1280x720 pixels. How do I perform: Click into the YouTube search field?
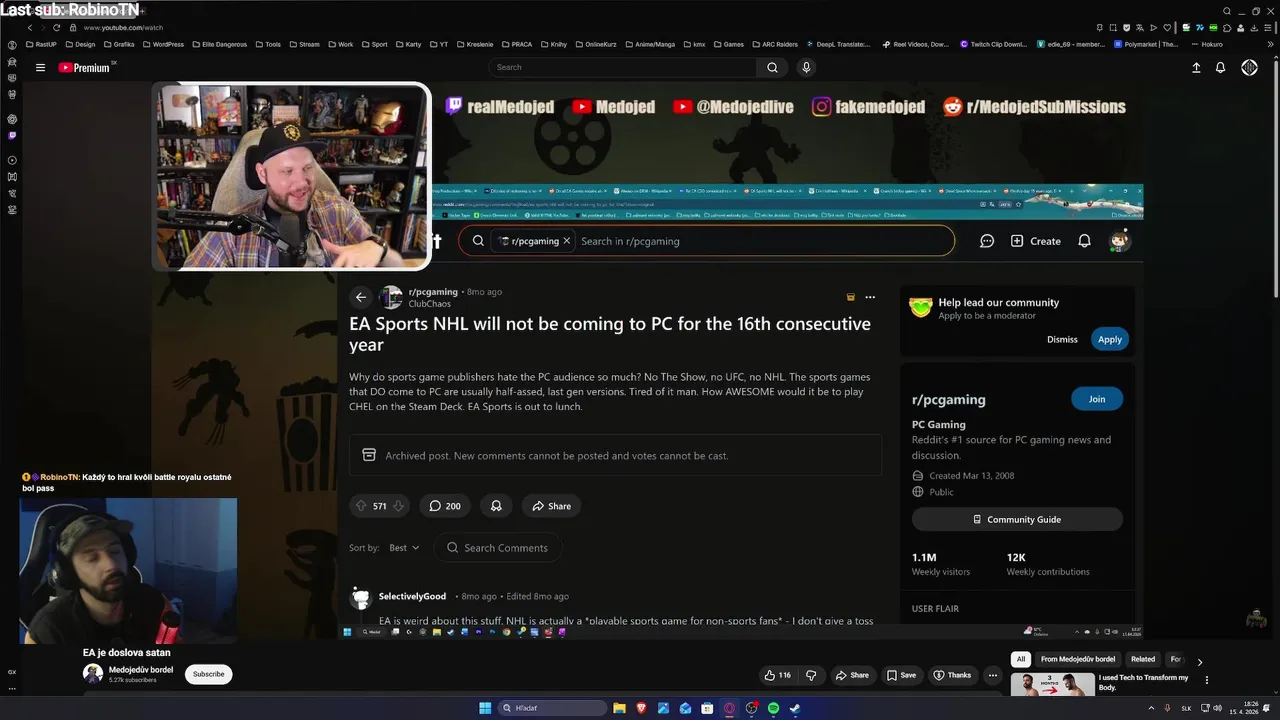(623, 67)
